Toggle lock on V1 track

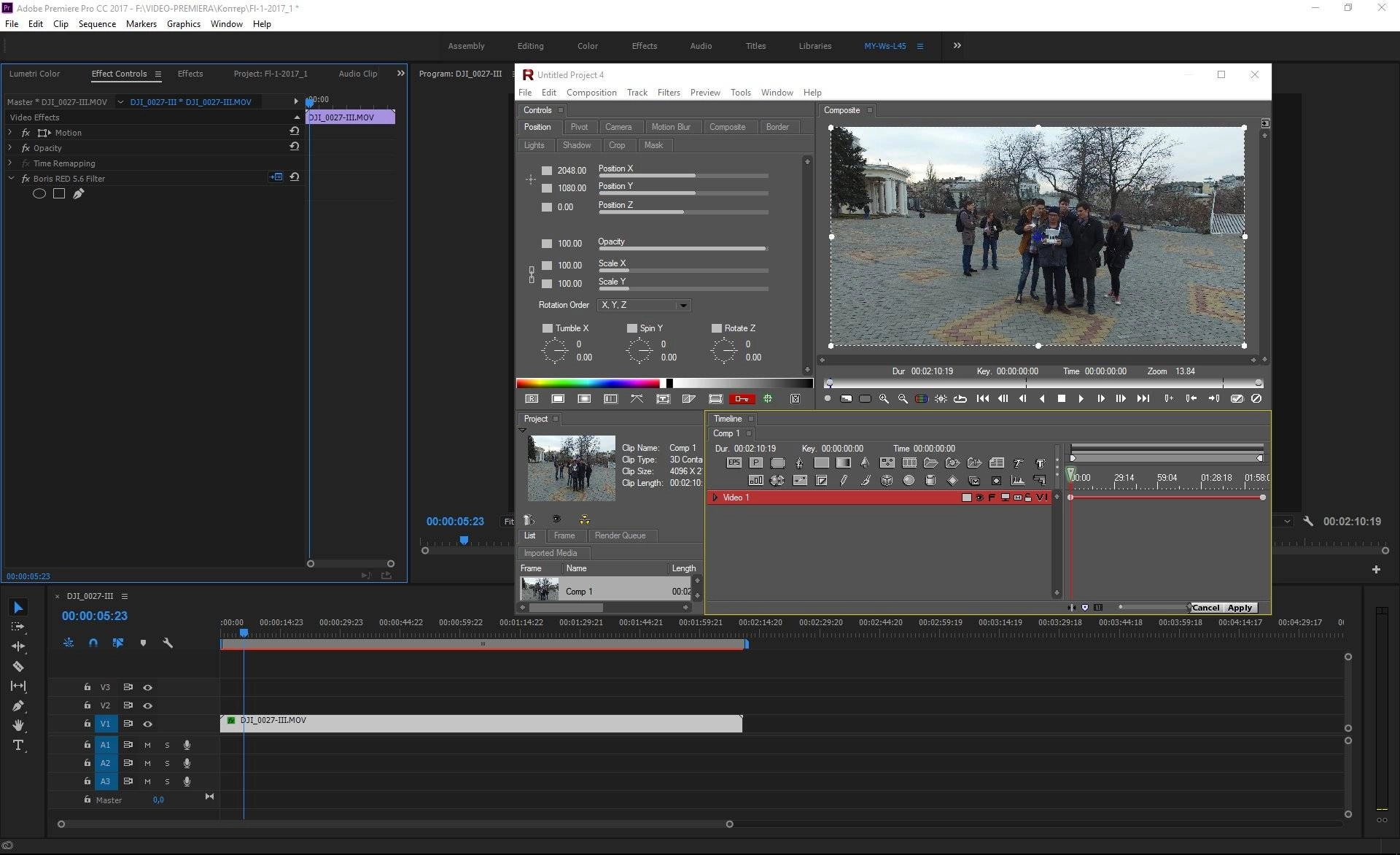(87, 724)
